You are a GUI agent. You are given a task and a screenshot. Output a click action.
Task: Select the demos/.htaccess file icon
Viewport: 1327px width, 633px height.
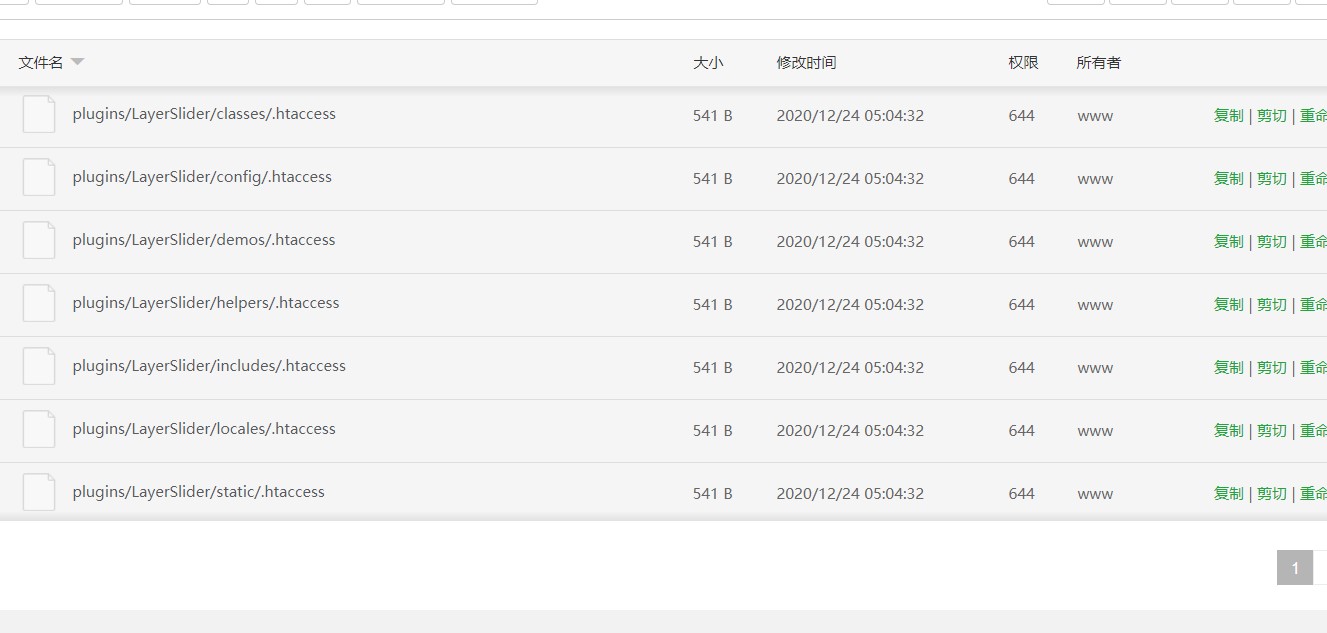39,241
